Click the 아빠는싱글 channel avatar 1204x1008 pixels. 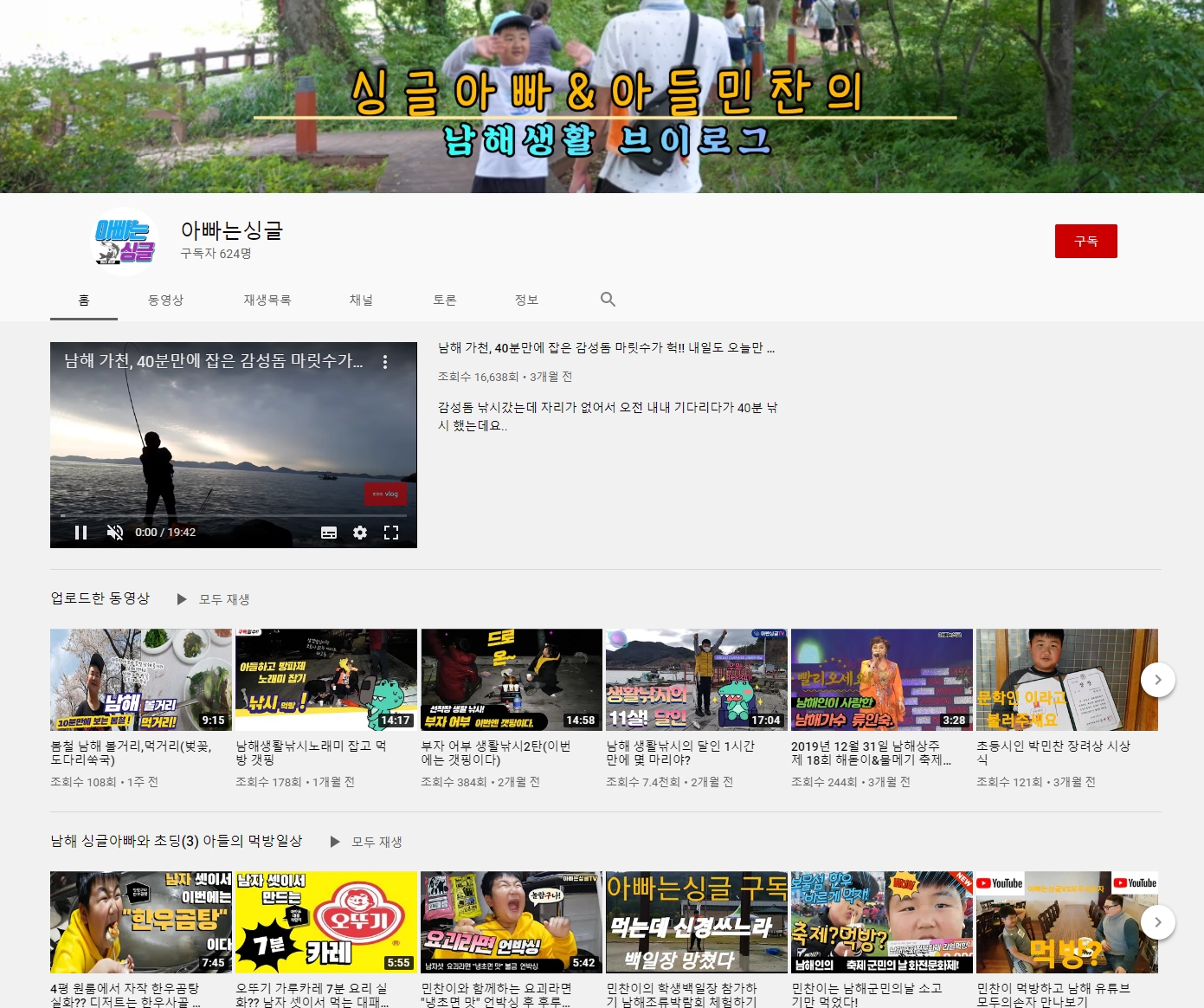(x=125, y=242)
